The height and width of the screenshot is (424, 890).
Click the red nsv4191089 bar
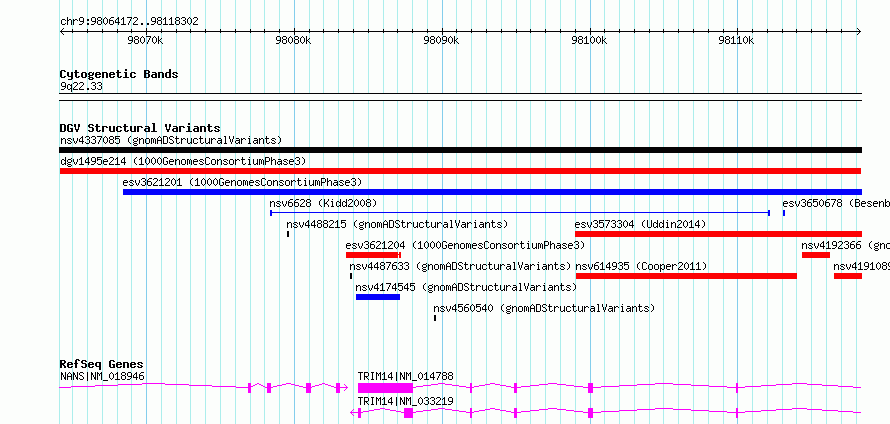coord(847,276)
